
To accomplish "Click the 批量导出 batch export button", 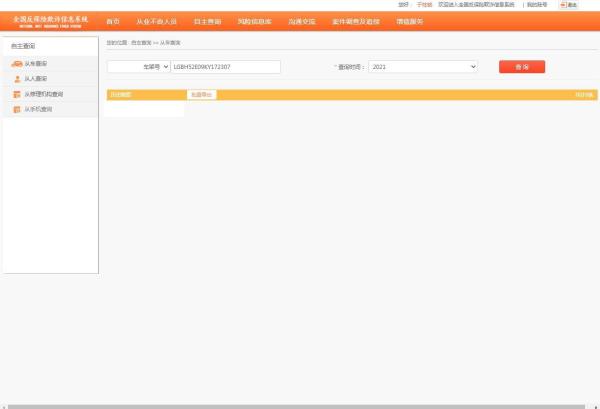I will pyautogui.click(x=201, y=95).
